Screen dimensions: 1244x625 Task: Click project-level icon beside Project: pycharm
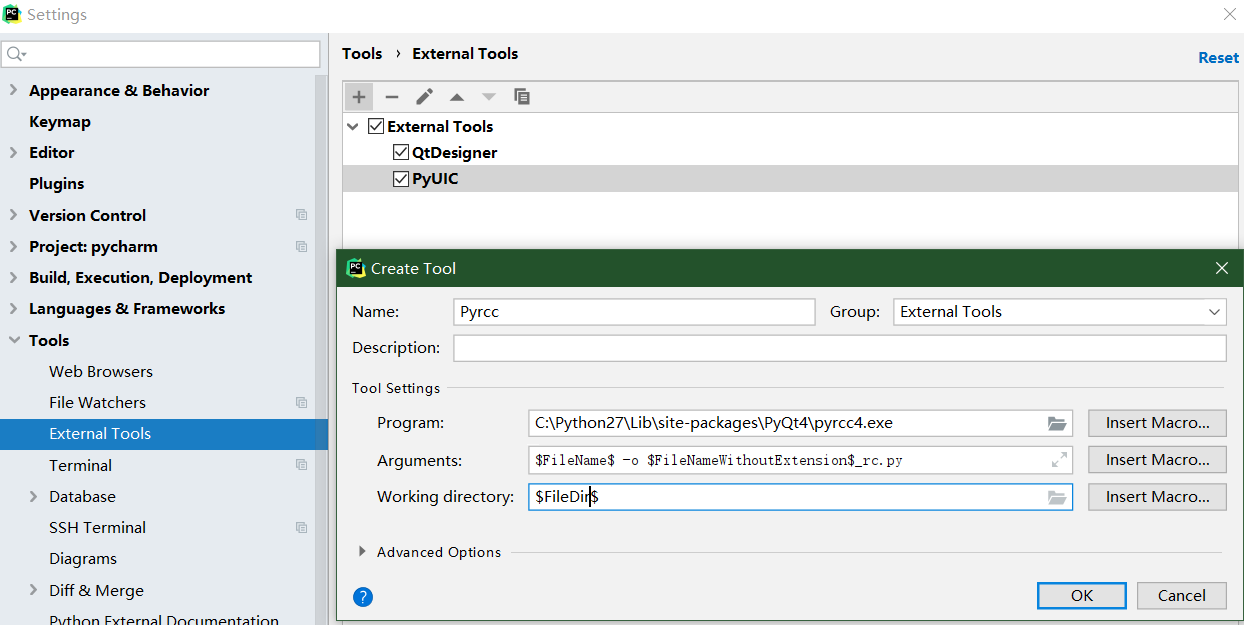pos(301,246)
